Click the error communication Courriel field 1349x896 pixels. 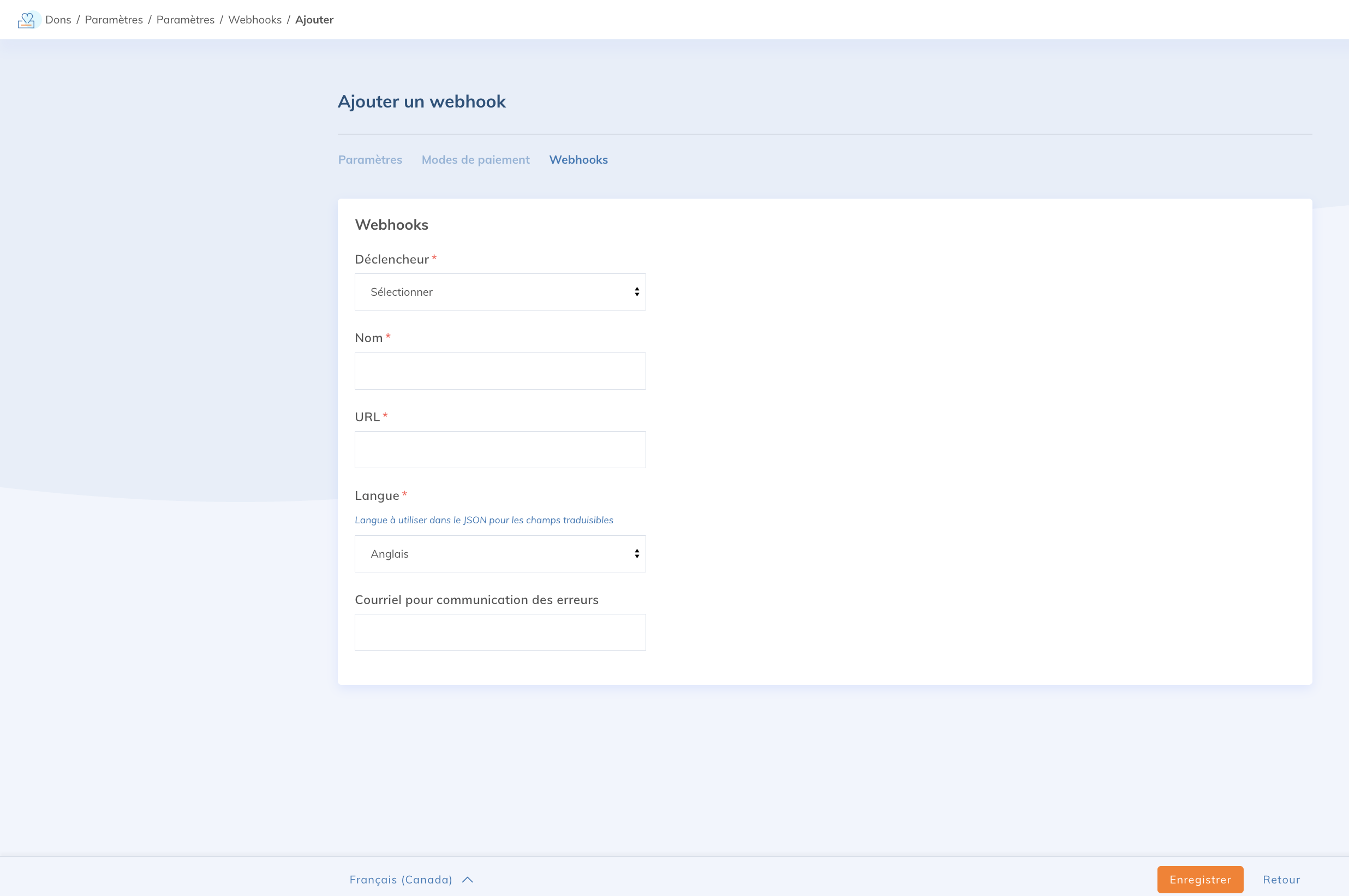click(x=499, y=632)
